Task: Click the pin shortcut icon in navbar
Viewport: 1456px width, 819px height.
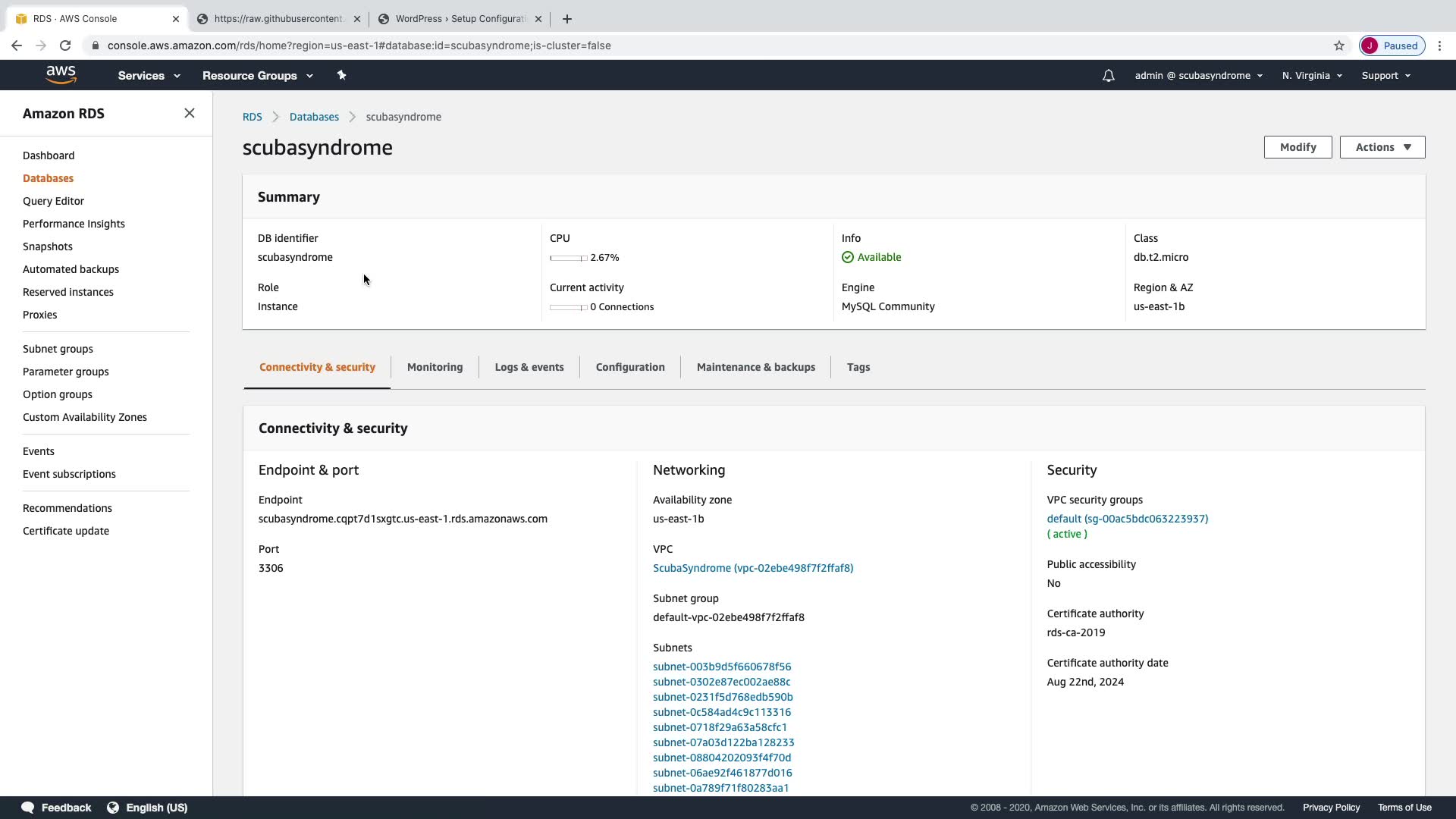Action: point(341,75)
